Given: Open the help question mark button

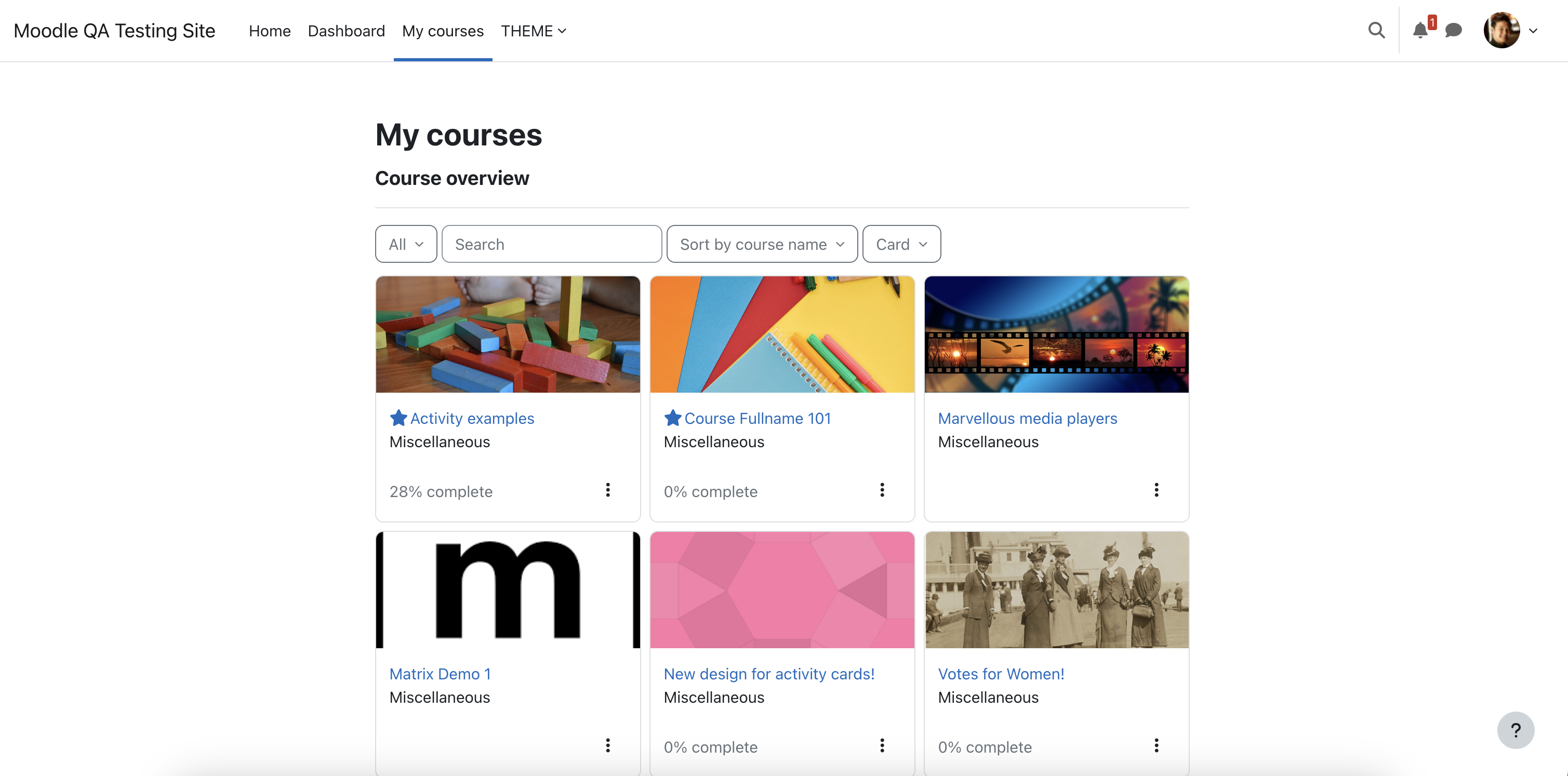Looking at the screenshot, I should point(1515,730).
